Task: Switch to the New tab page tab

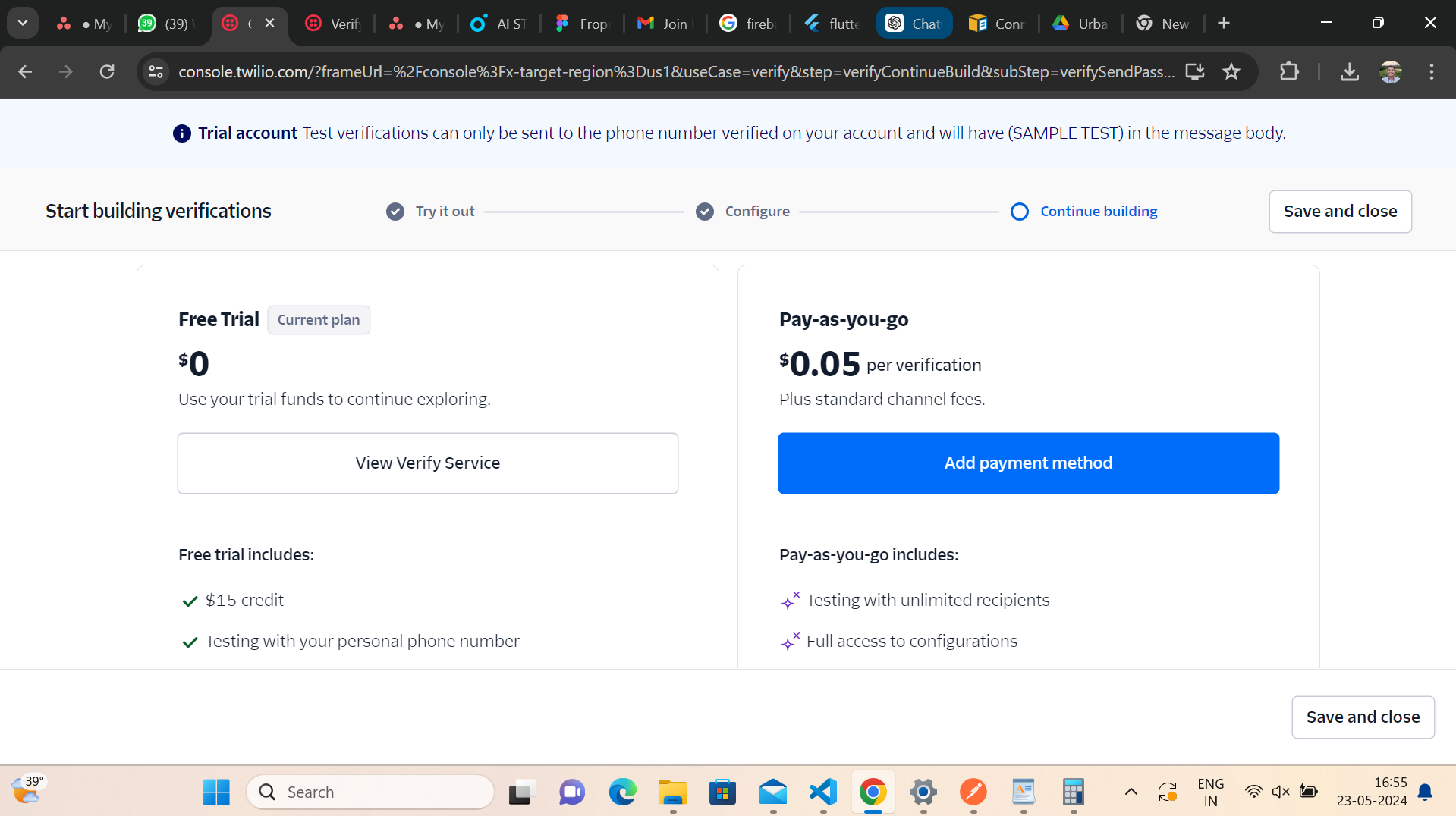Action: (x=1164, y=24)
